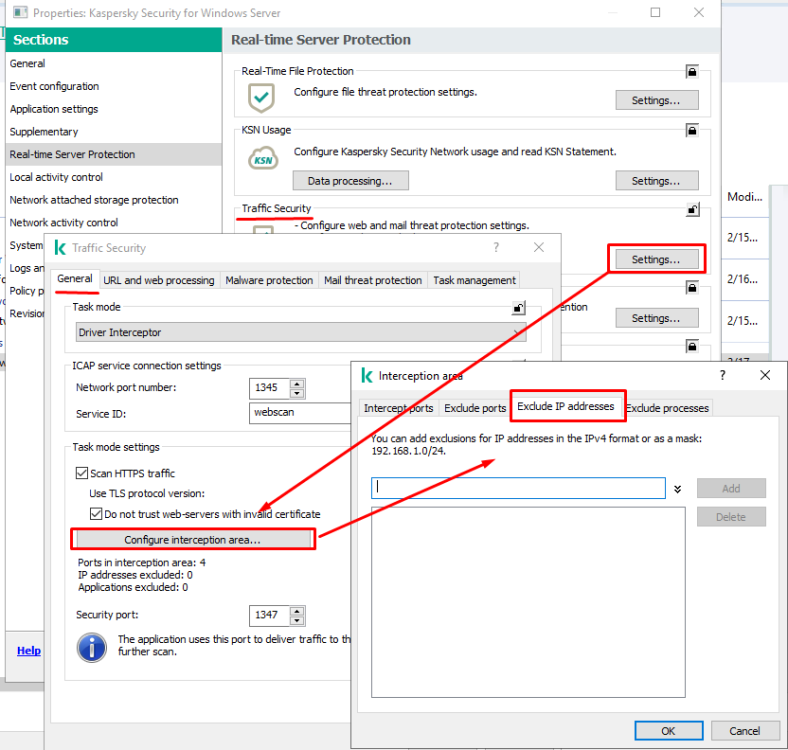The image size is (788, 750).
Task: Expand the IP address list chevron
Action: [x=677, y=489]
